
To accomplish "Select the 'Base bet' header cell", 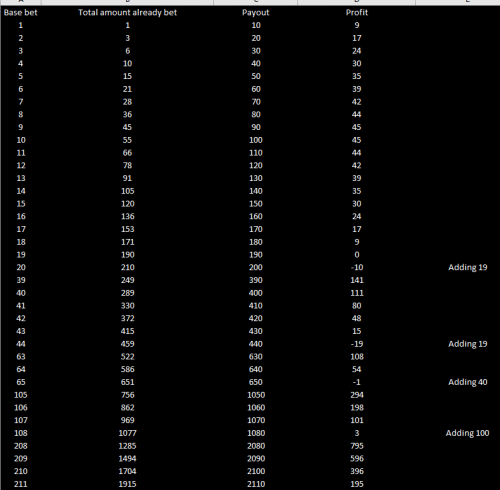I will coord(21,13).
